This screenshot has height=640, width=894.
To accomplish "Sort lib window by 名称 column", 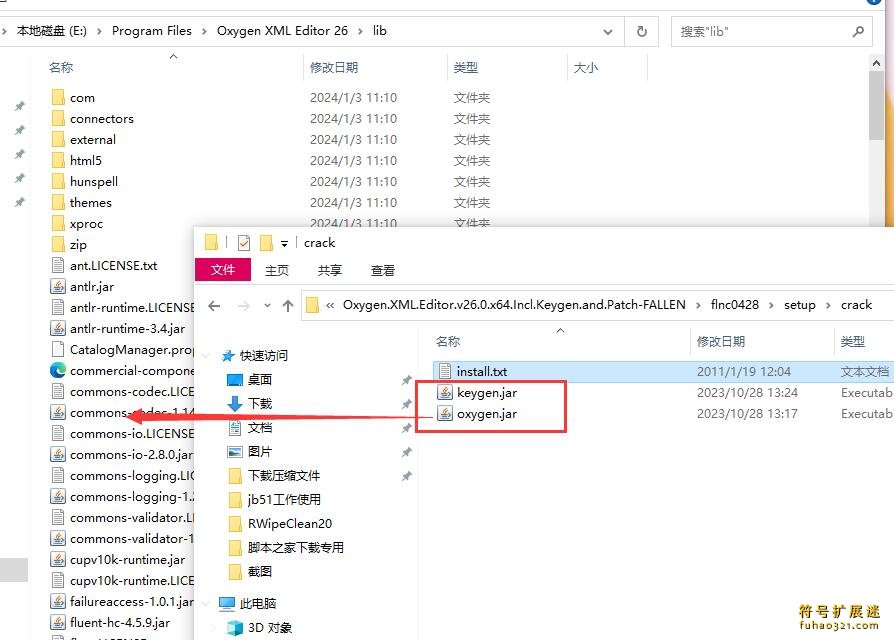I will point(60,67).
